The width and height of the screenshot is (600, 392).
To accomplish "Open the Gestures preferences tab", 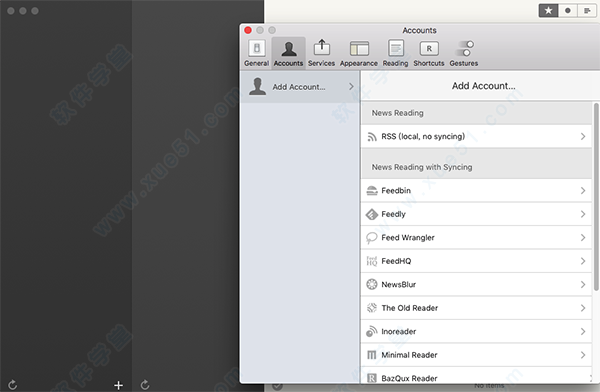I will click(464, 53).
